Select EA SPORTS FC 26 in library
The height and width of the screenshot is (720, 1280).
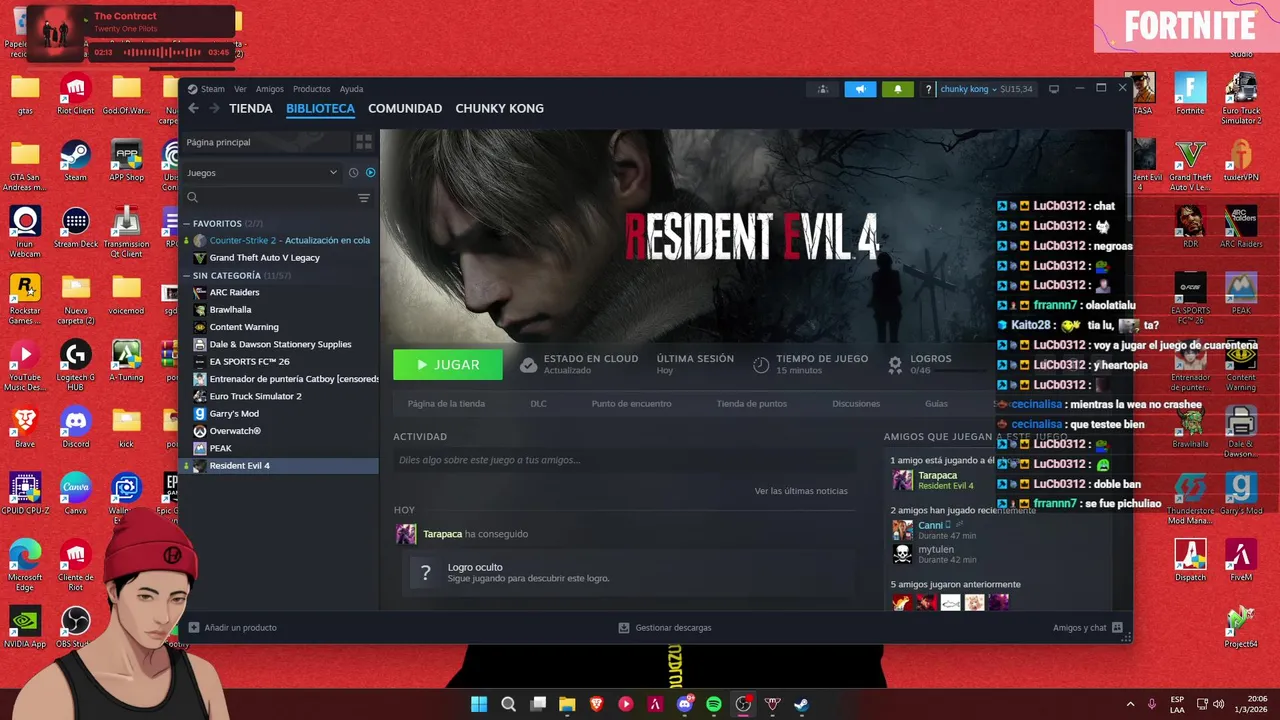click(280, 362)
